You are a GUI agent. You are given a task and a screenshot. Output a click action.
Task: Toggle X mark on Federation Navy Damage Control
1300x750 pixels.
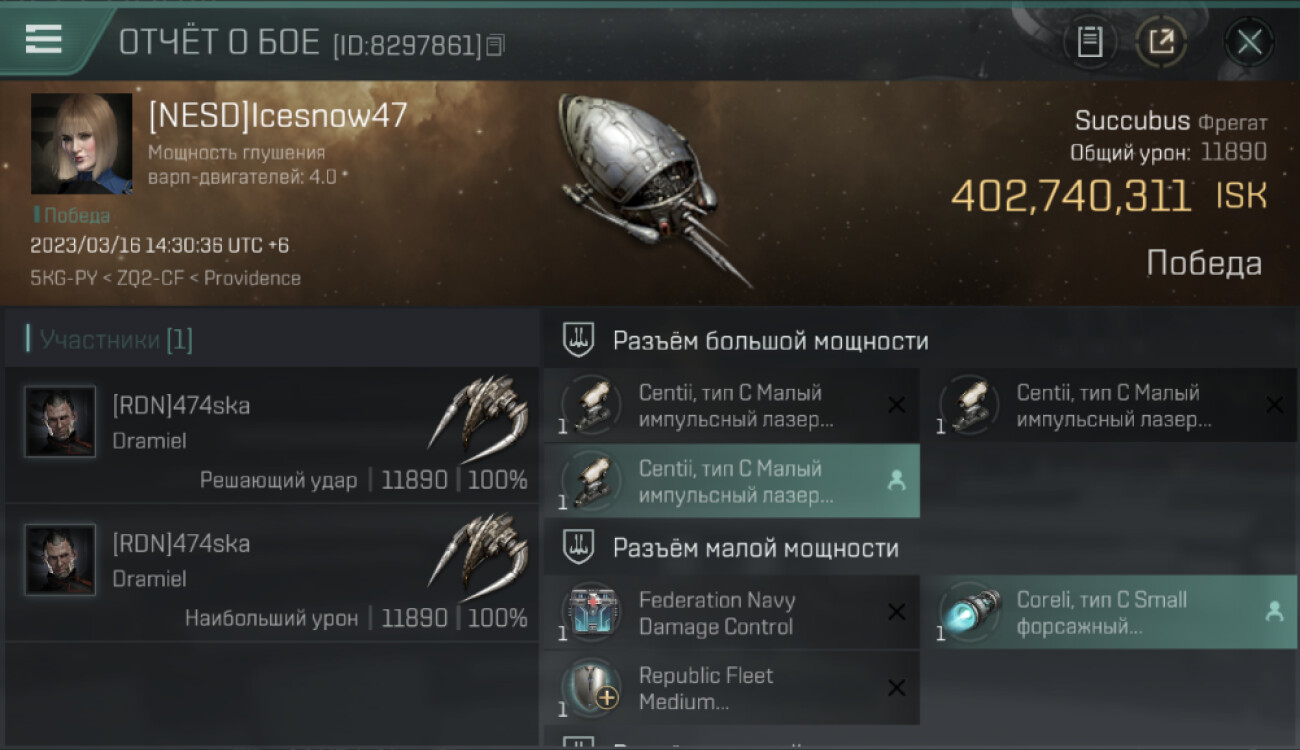896,613
